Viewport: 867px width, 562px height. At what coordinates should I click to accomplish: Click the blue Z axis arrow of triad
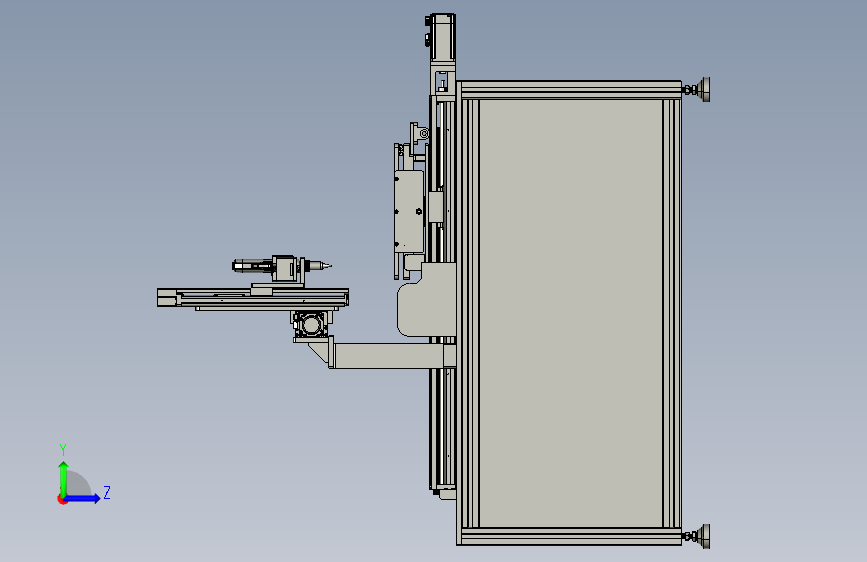83,498
